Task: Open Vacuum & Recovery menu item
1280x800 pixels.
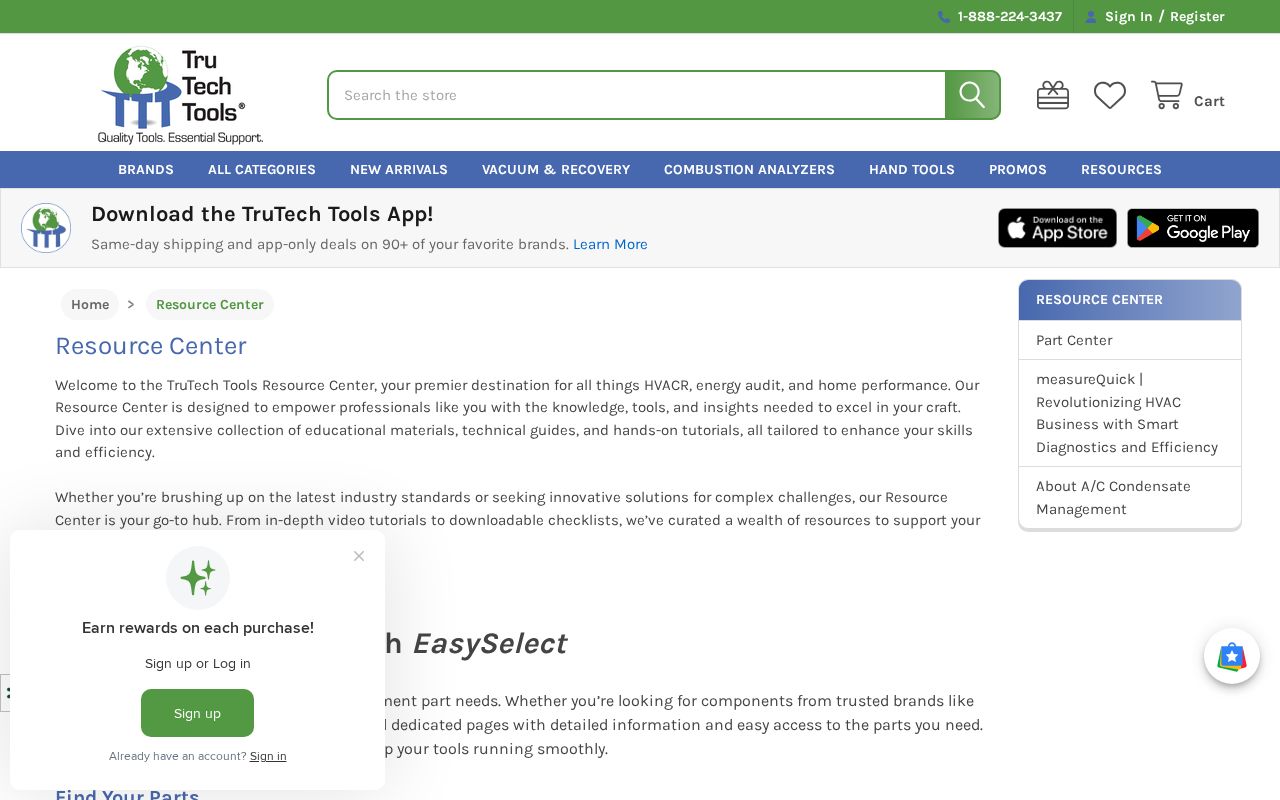Action: click(556, 170)
